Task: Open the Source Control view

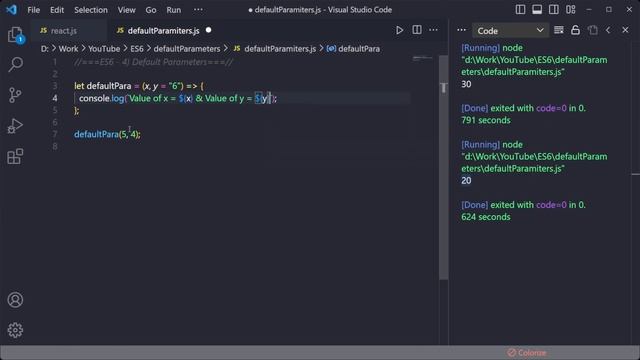Action: [15, 95]
